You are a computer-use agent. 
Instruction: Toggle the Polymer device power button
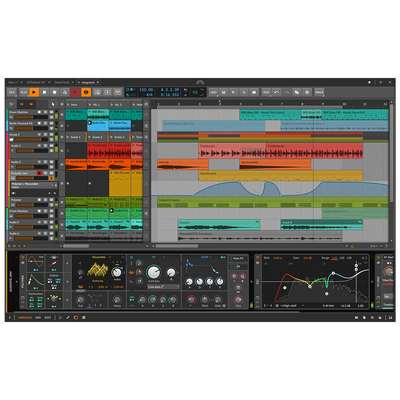tap(23, 257)
